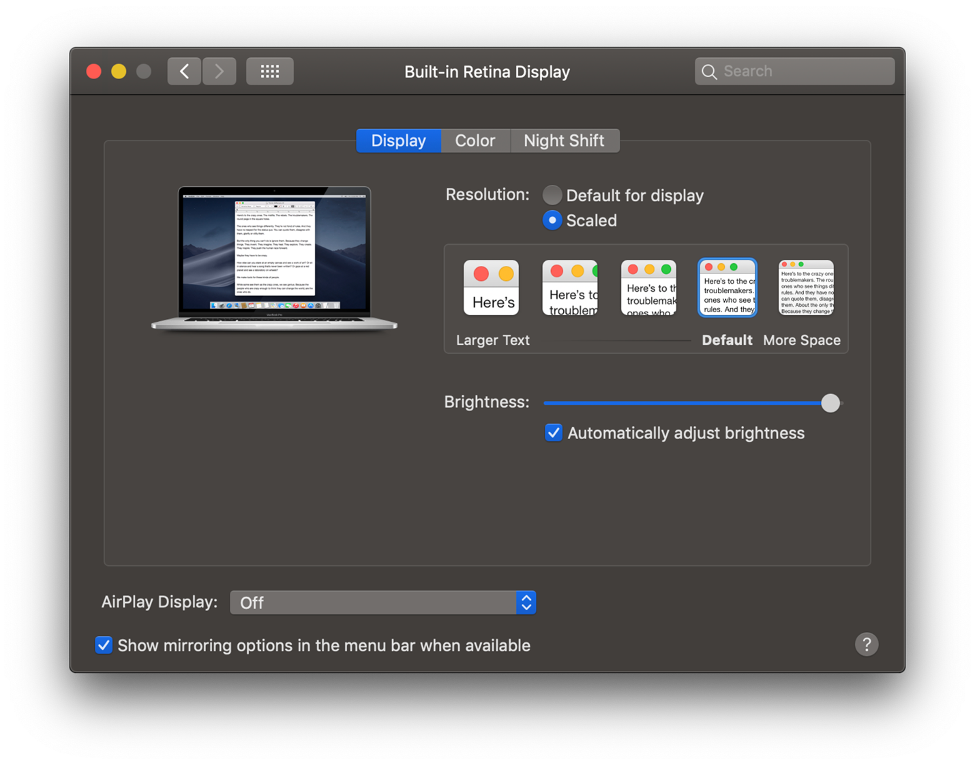Click the Default label under thumbnails
Image resolution: width=977 pixels, height=766 pixels.
[727, 340]
